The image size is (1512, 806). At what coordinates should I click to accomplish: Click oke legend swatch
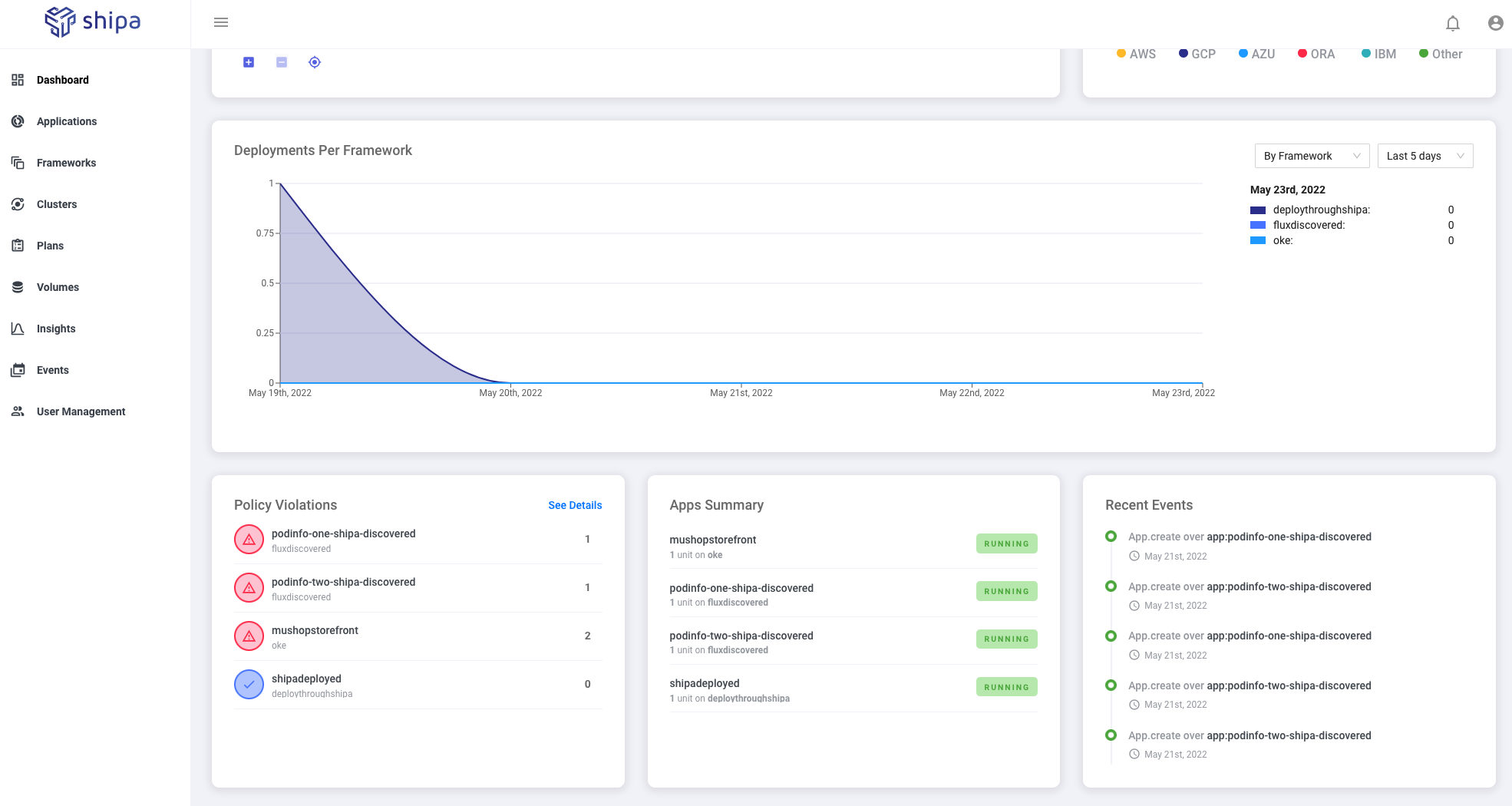point(1258,240)
